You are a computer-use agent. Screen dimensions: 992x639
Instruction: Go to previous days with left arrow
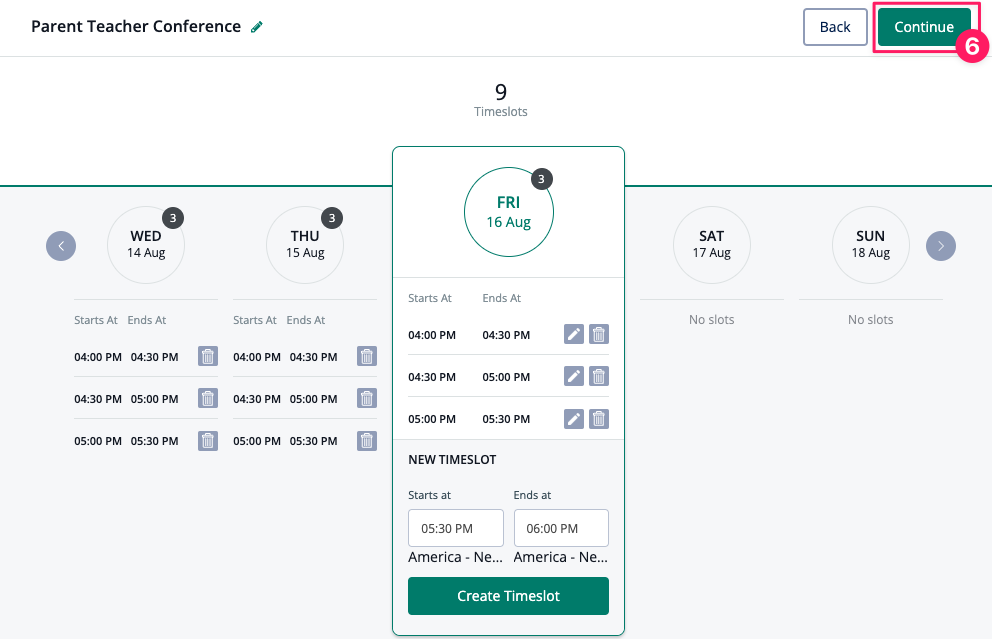(x=61, y=245)
